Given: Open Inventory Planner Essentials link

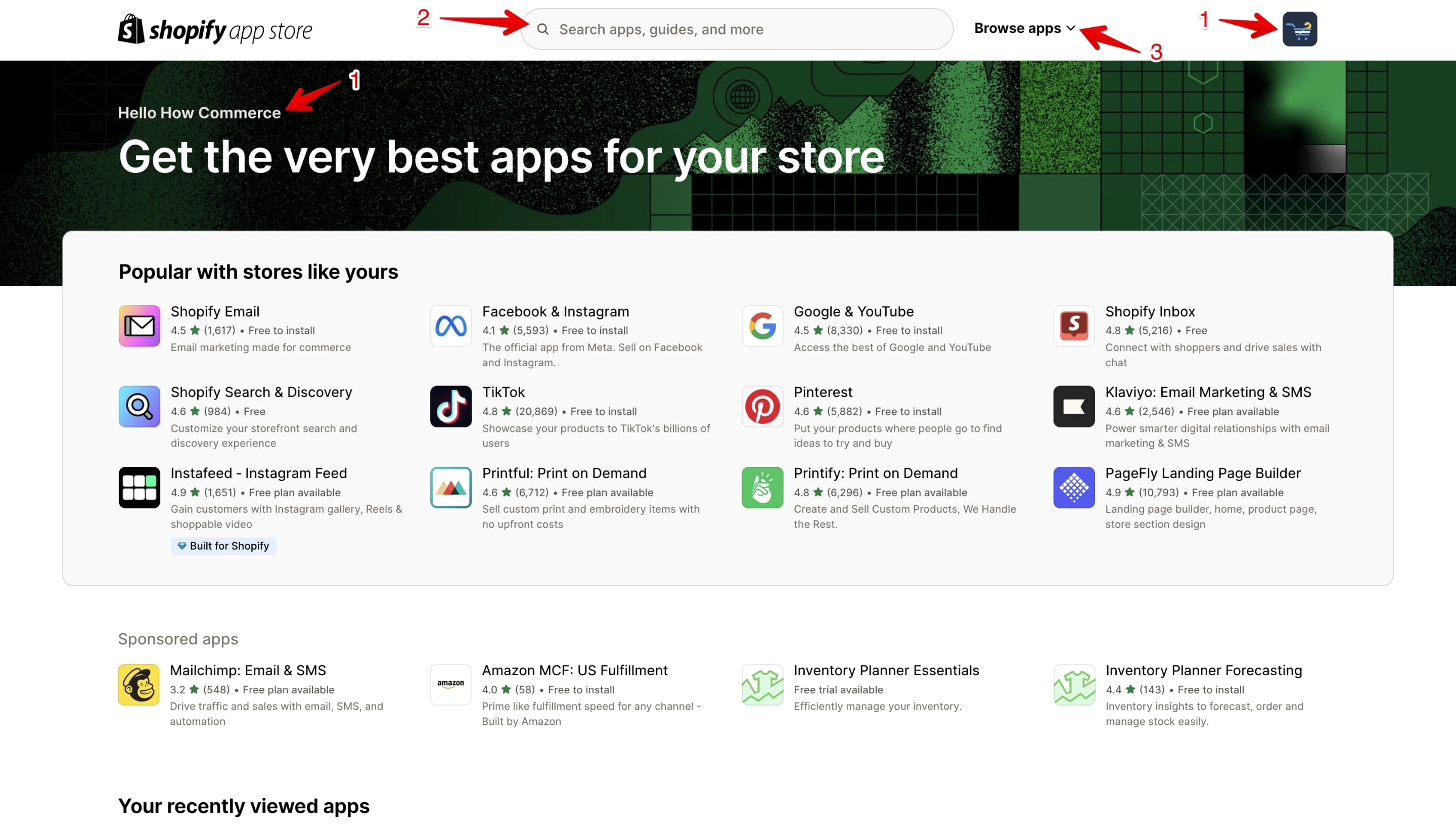Looking at the screenshot, I should (x=886, y=670).
